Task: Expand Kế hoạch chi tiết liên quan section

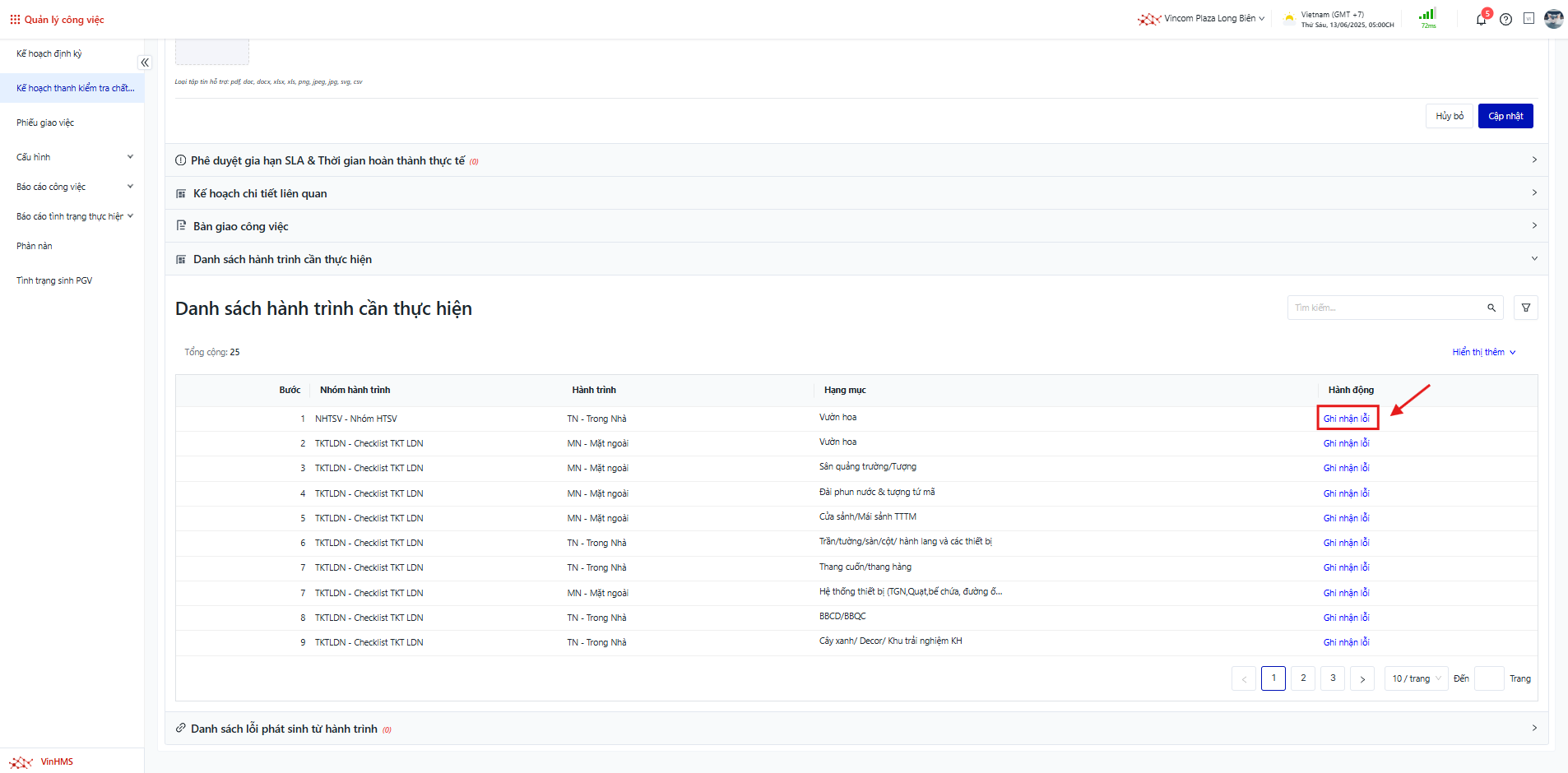Action: pyautogui.click(x=856, y=193)
